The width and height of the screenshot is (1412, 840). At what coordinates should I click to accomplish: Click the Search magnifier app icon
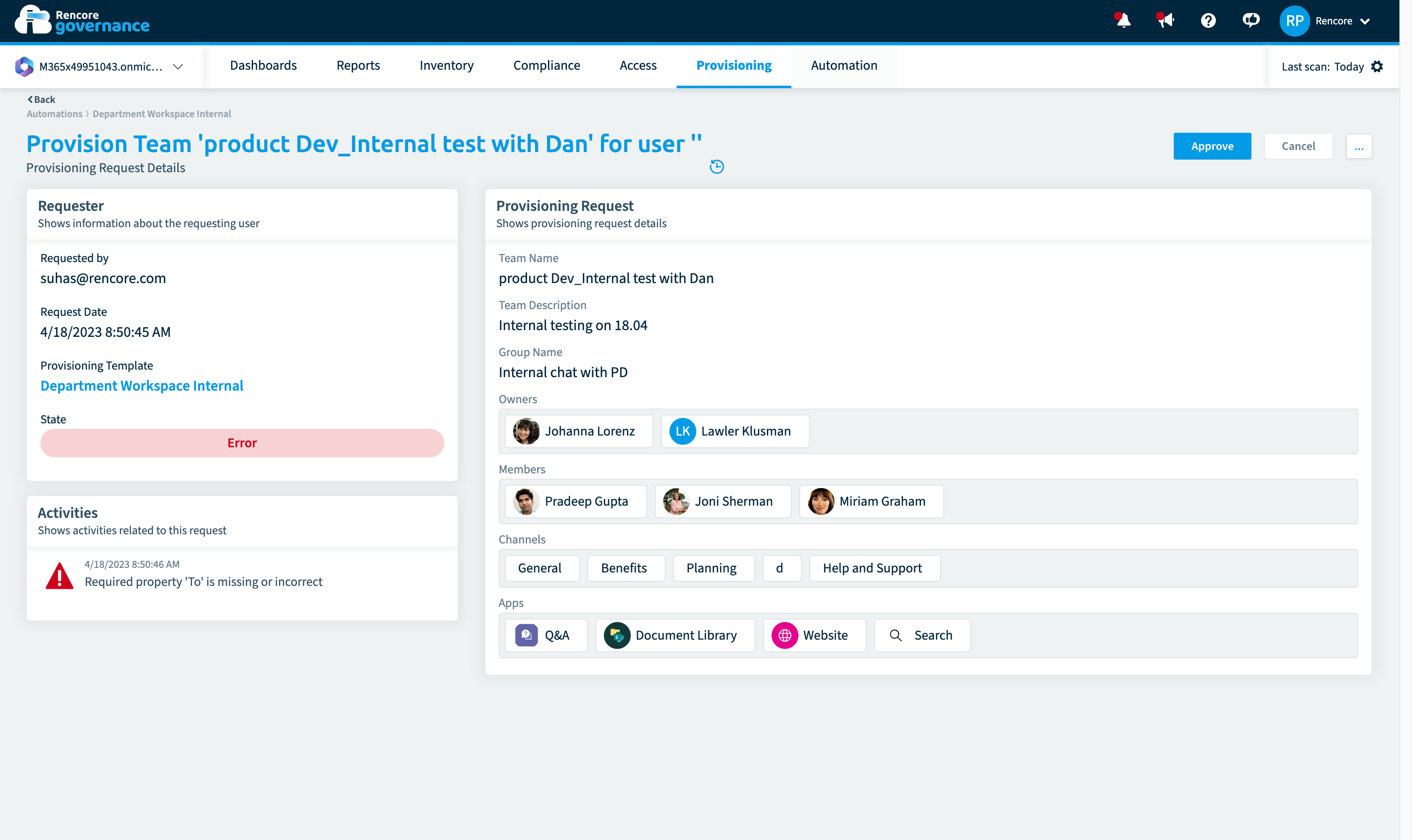[x=895, y=635]
